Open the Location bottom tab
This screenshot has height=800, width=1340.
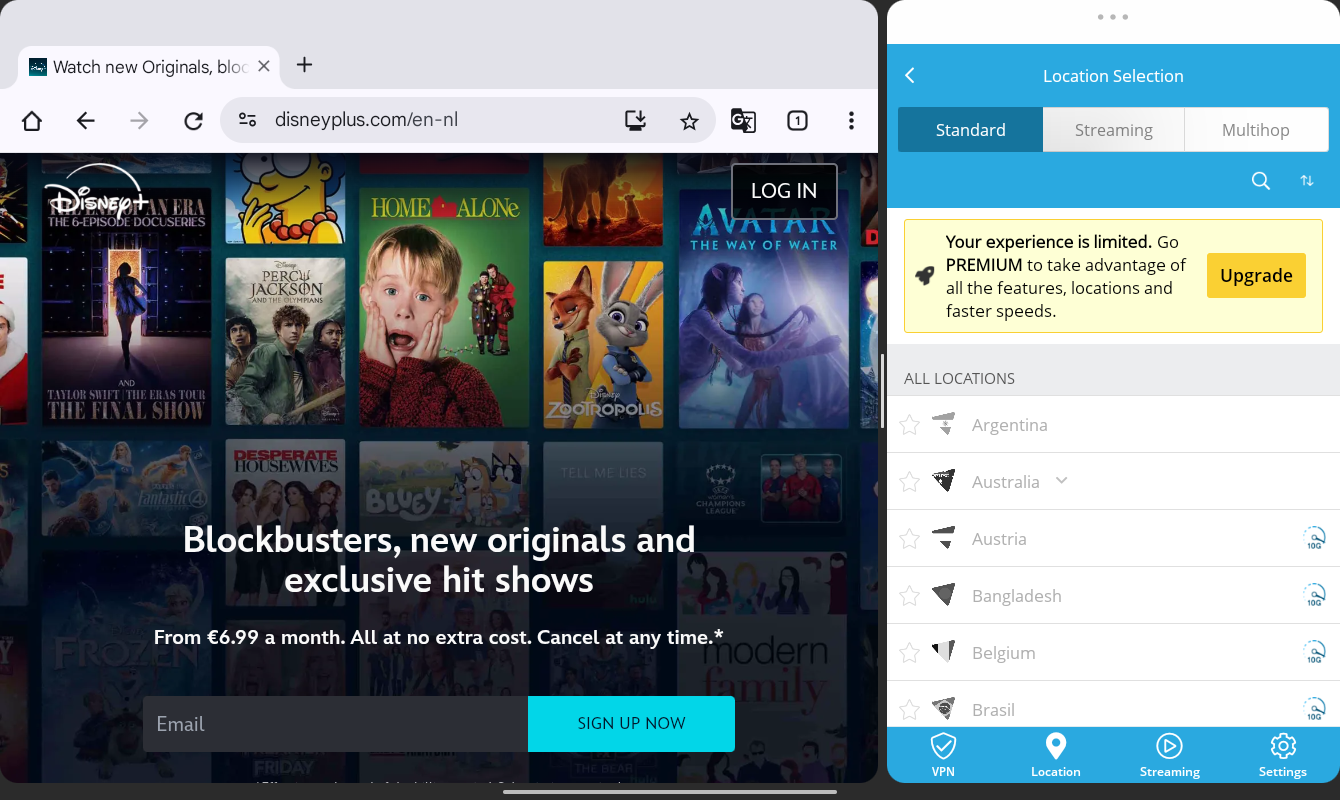[1056, 755]
